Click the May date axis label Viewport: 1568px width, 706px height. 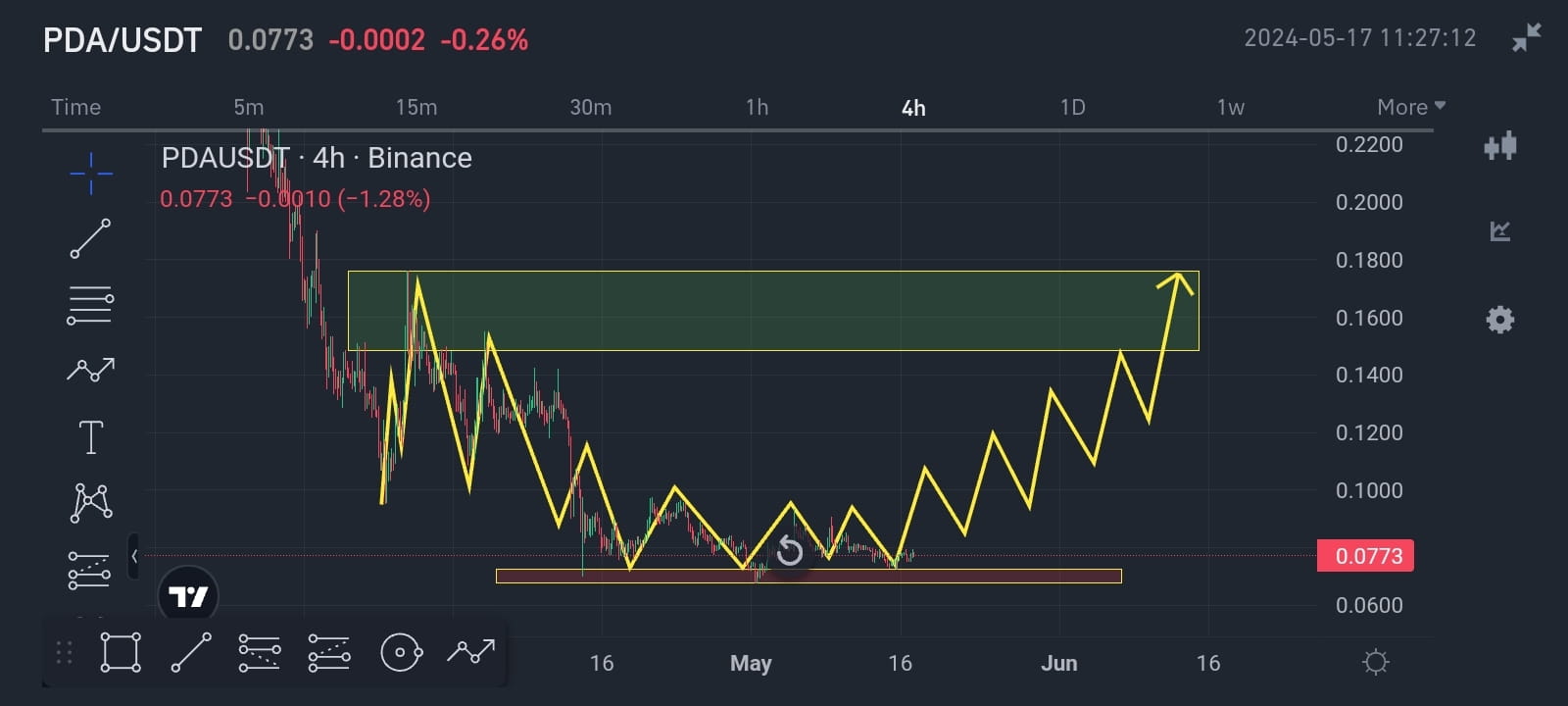751,664
